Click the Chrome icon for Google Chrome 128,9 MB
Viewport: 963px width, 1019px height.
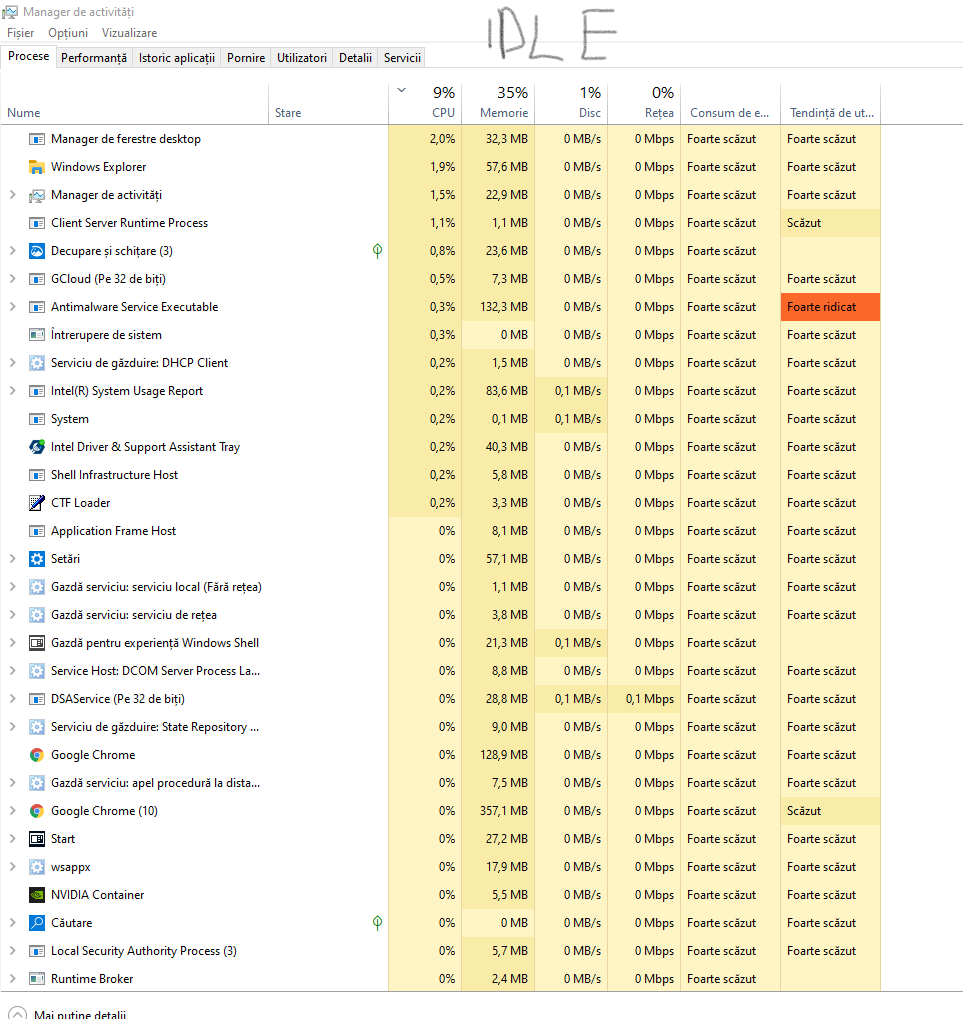pos(37,755)
